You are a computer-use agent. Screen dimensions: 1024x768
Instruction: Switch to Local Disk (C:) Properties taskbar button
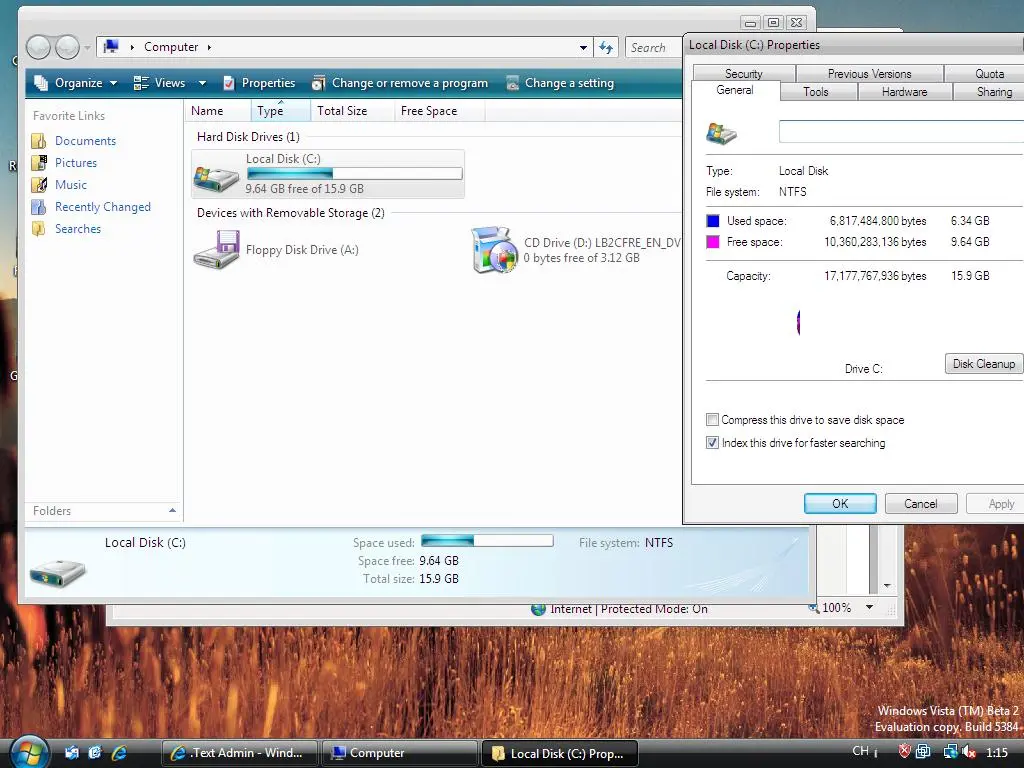point(559,753)
